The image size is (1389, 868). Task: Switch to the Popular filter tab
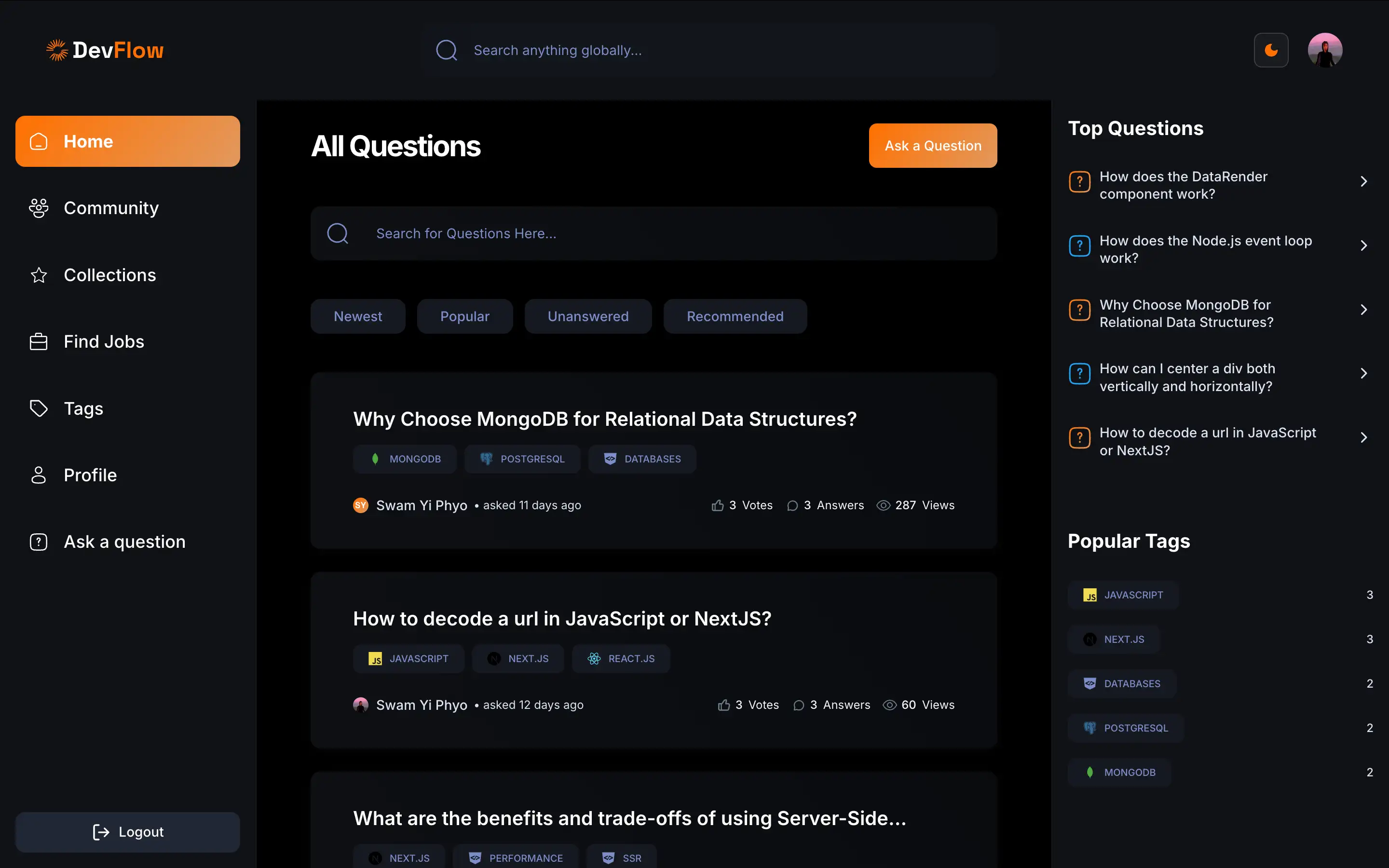click(465, 316)
